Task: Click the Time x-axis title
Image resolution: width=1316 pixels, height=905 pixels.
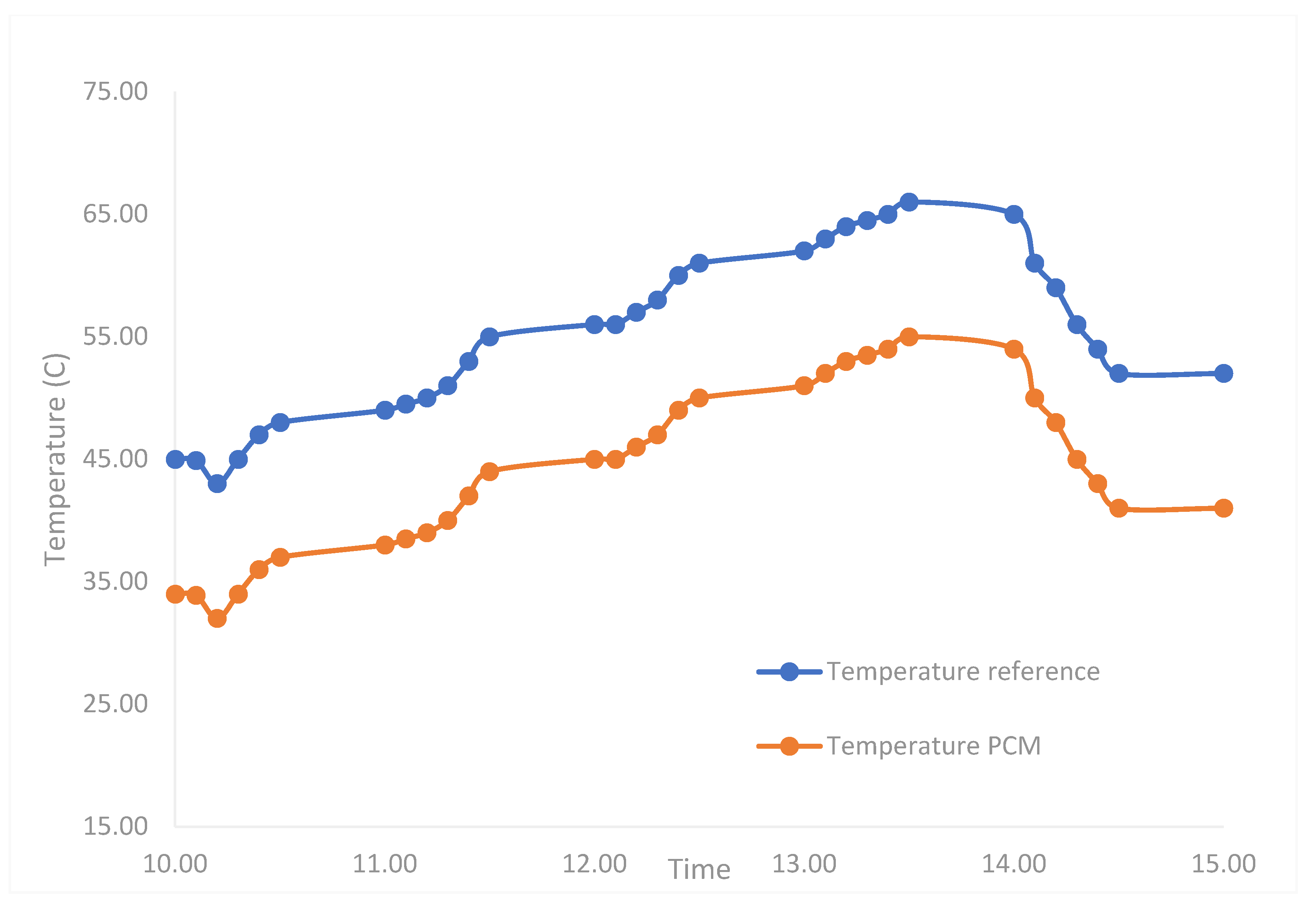Action: (x=699, y=870)
